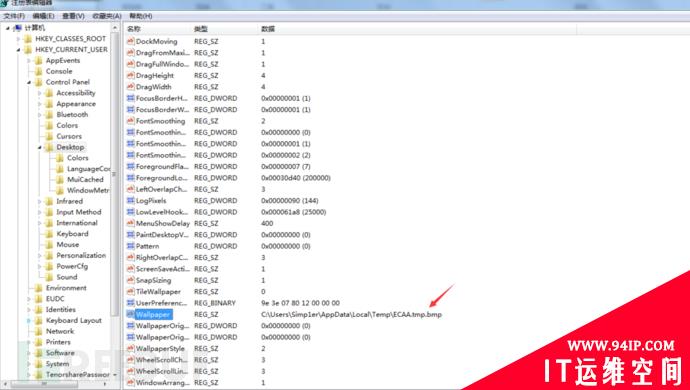Select the Printers key
The height and width of the screenshot is (390, 690).
coord(58,342)
